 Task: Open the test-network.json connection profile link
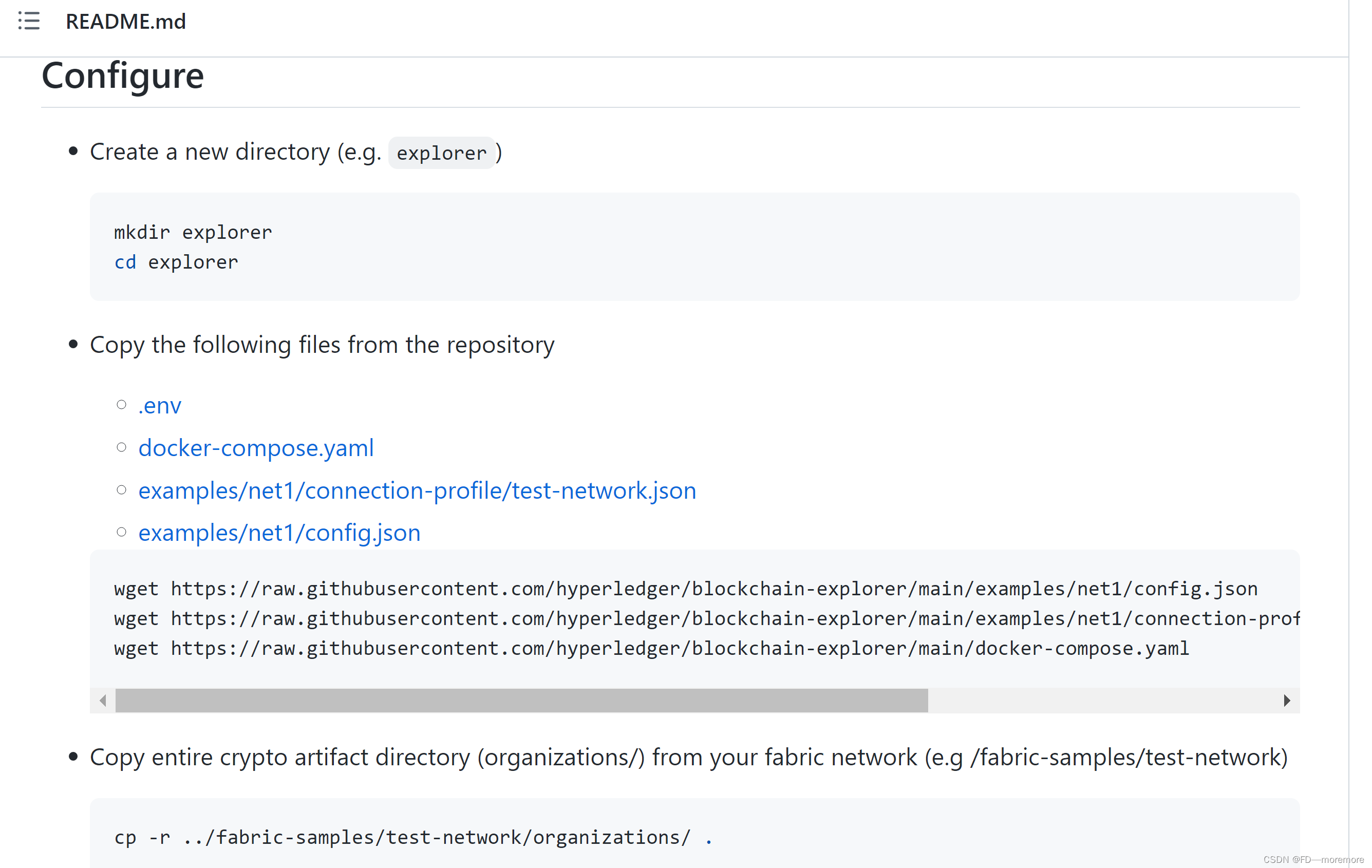pos(417,490)
